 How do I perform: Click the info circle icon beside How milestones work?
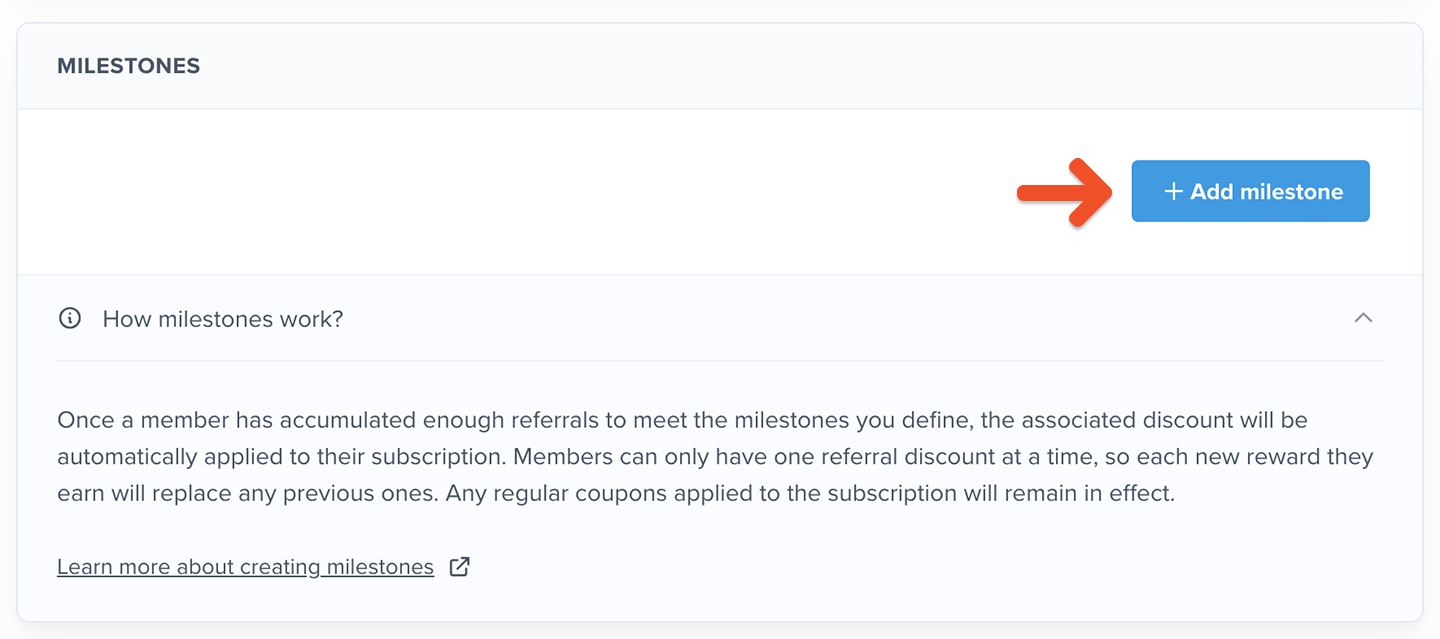tap(70, 319)
